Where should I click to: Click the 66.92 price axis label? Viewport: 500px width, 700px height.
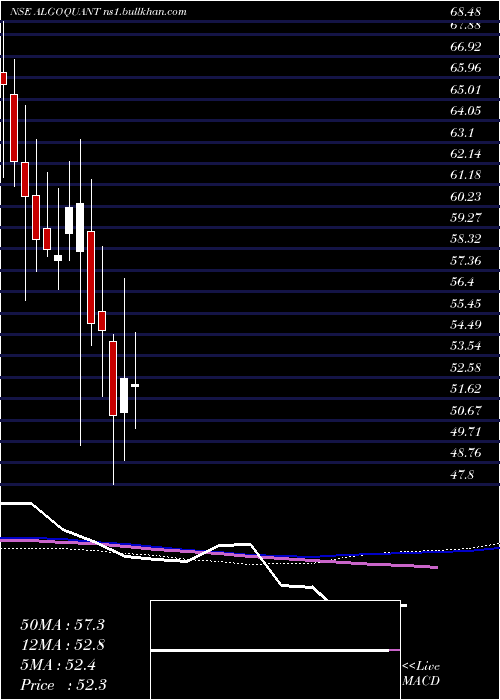(466, 47)
